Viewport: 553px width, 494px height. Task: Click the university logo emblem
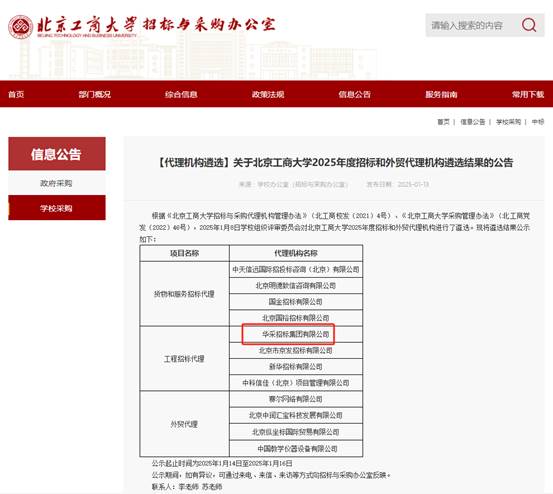pyautogui.click(x=20, y=27)
